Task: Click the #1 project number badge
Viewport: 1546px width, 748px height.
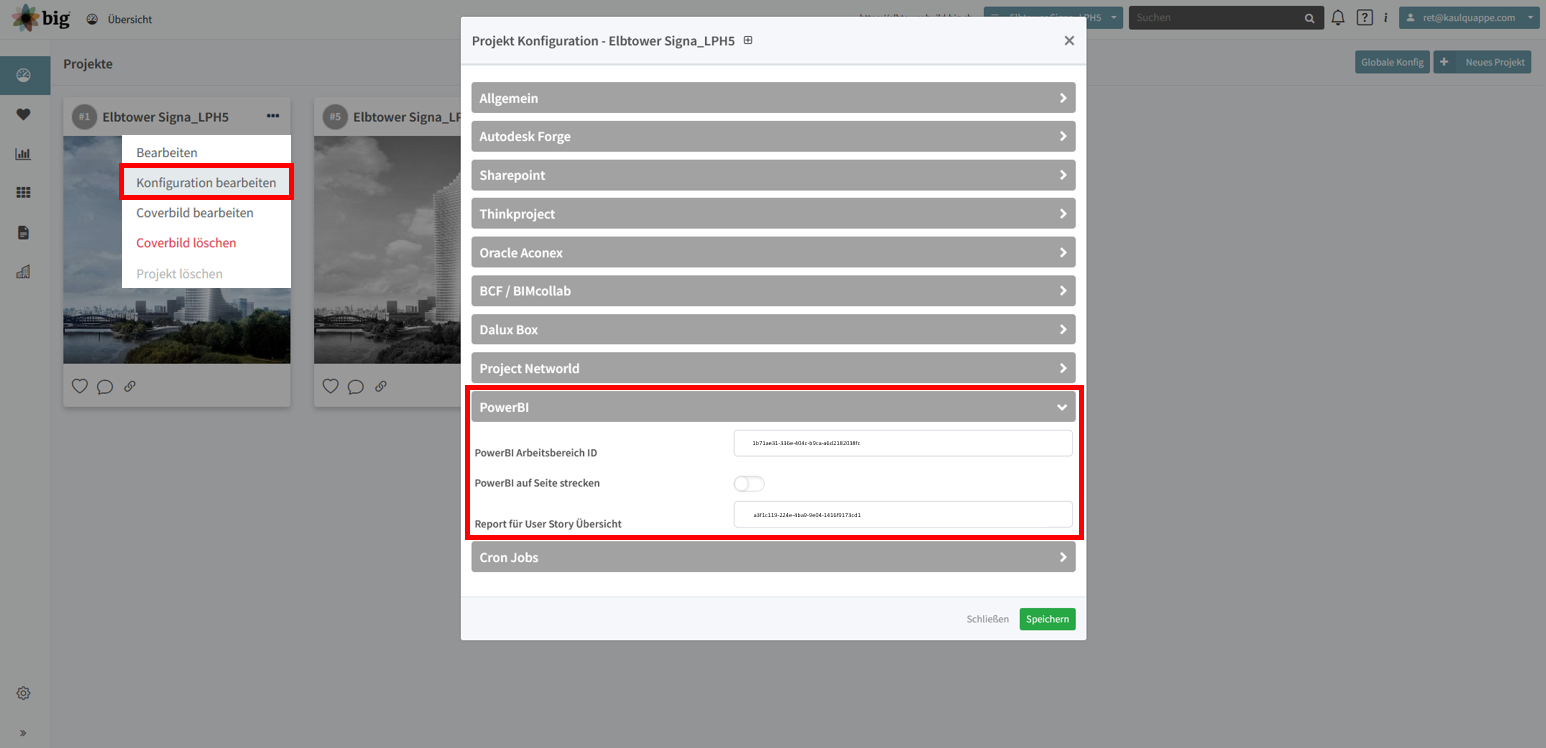Action: click(84, 117)
